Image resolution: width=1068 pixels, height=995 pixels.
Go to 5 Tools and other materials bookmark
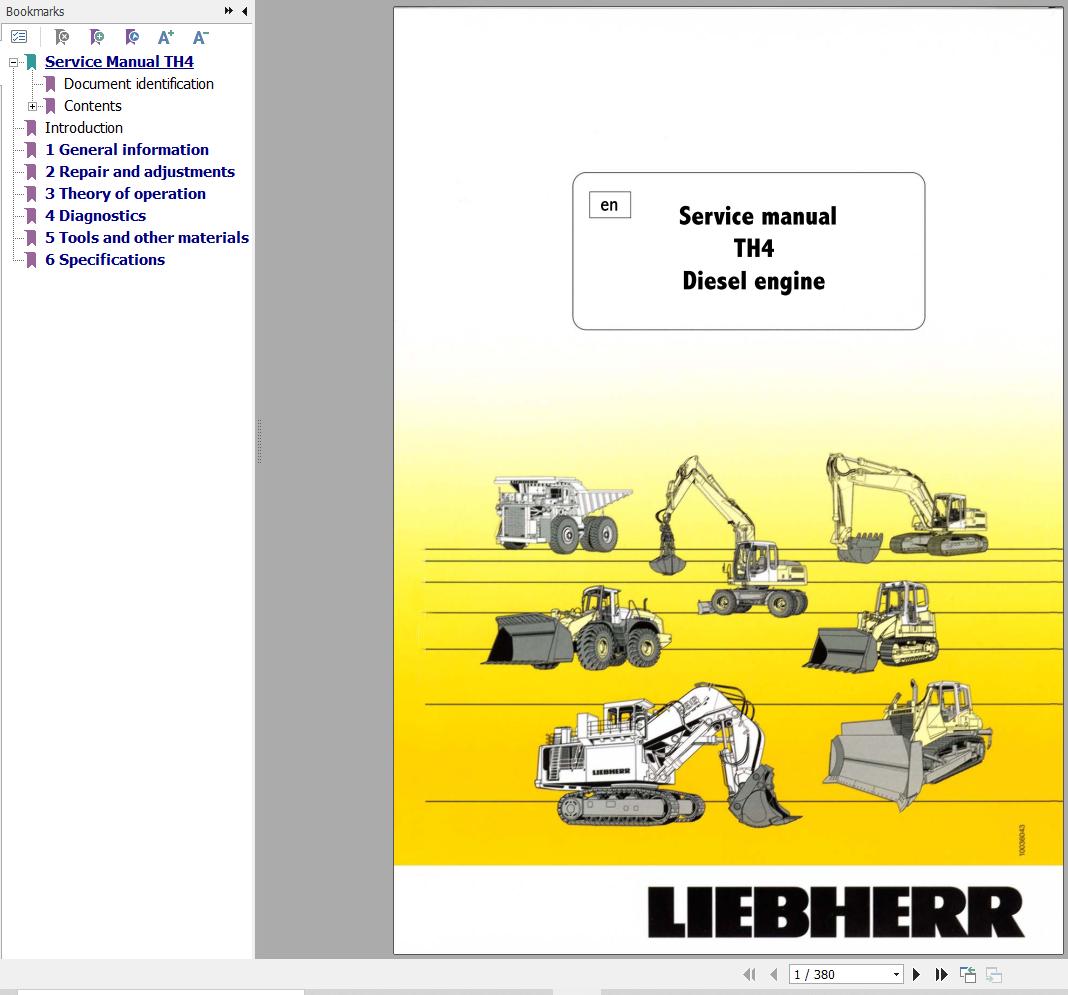(x=147, y=237)
